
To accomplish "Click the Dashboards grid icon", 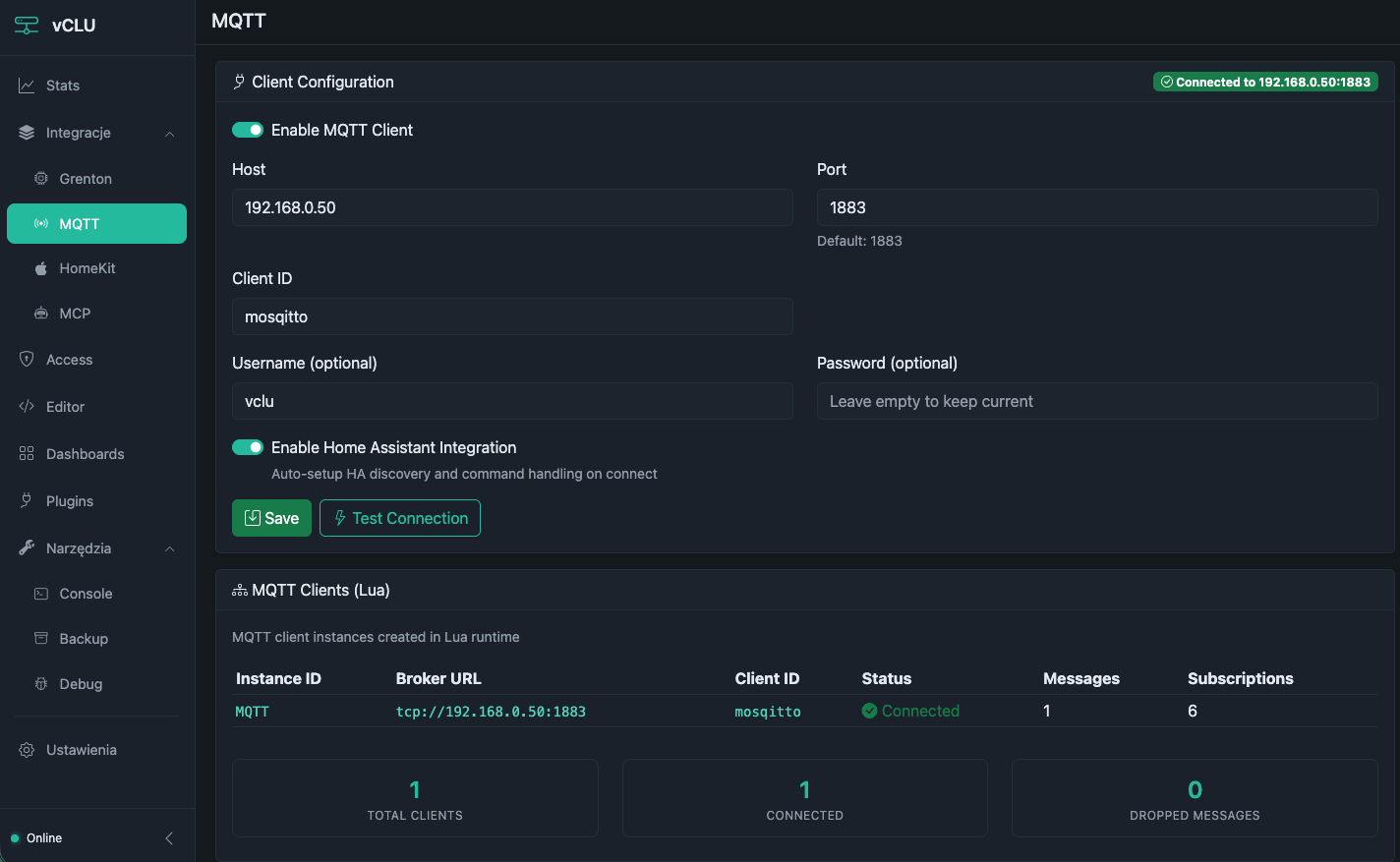I will tap(27, 454).
